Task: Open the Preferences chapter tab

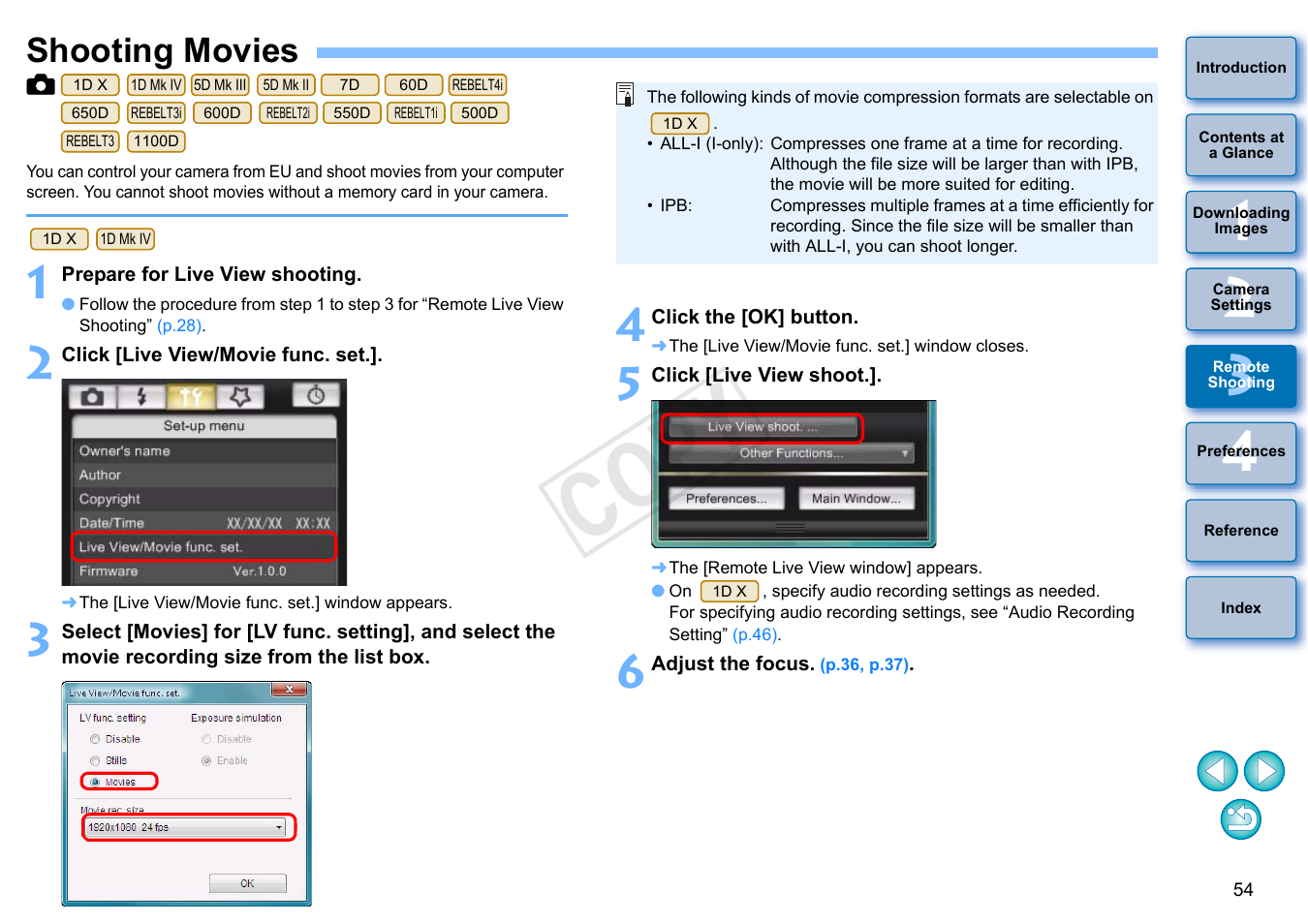Action: [1241, 452]
